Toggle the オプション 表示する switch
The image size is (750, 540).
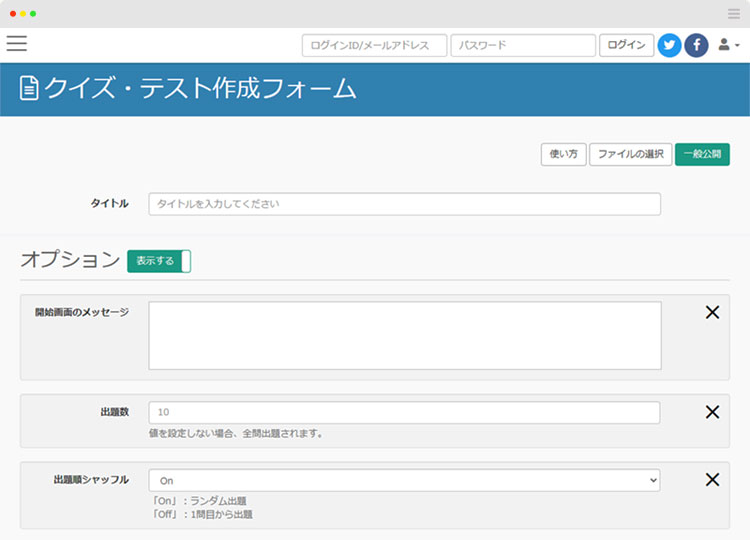tap(158, 261)
